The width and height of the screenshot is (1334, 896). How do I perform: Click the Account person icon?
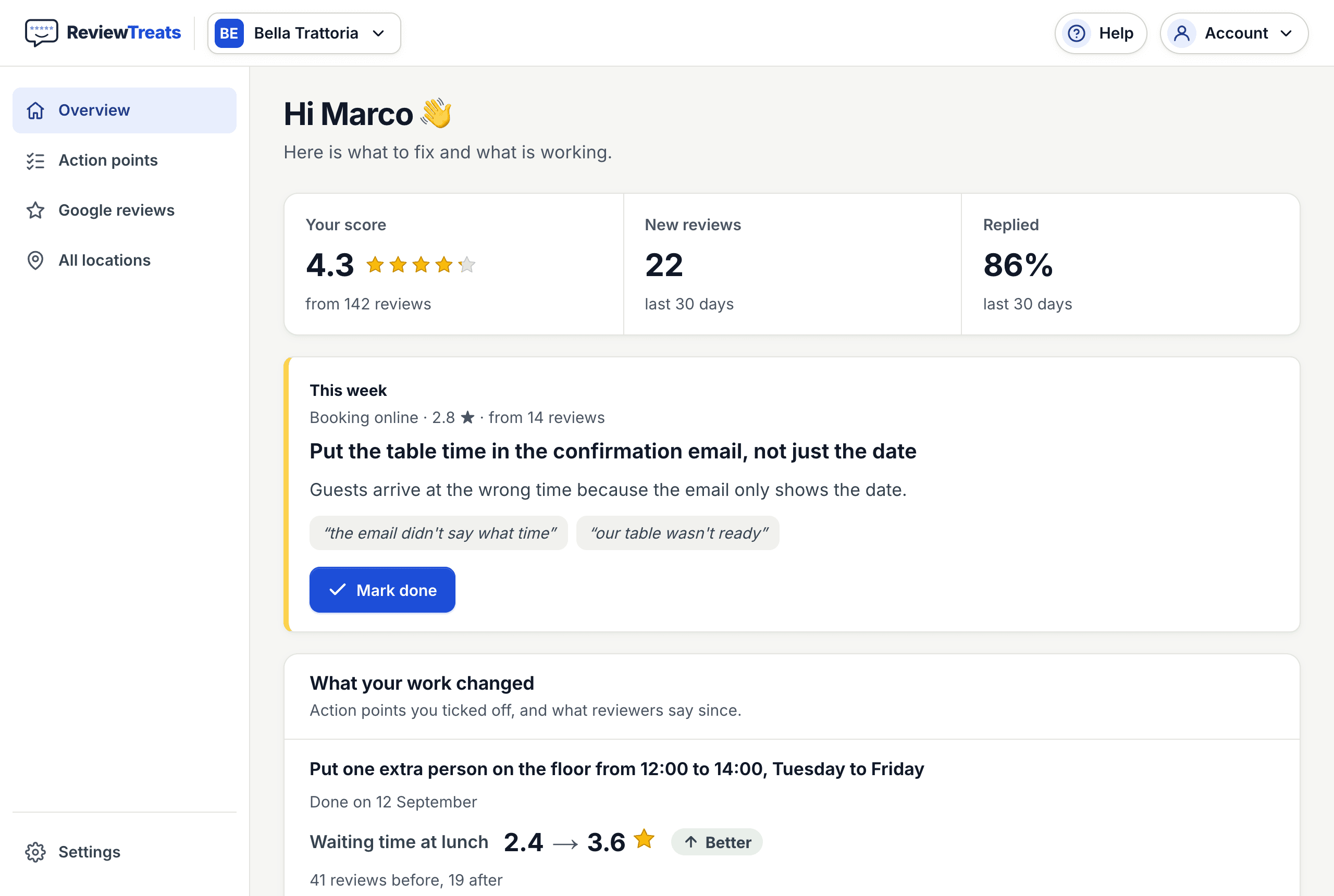[x=1181, y=33]
